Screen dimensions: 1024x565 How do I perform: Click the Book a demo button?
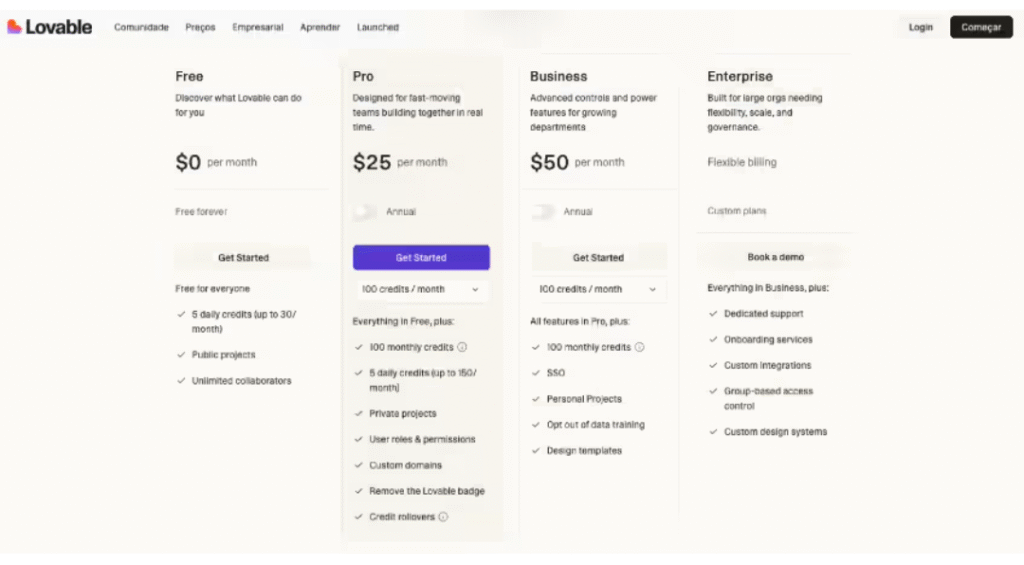(x=775, y=257)
